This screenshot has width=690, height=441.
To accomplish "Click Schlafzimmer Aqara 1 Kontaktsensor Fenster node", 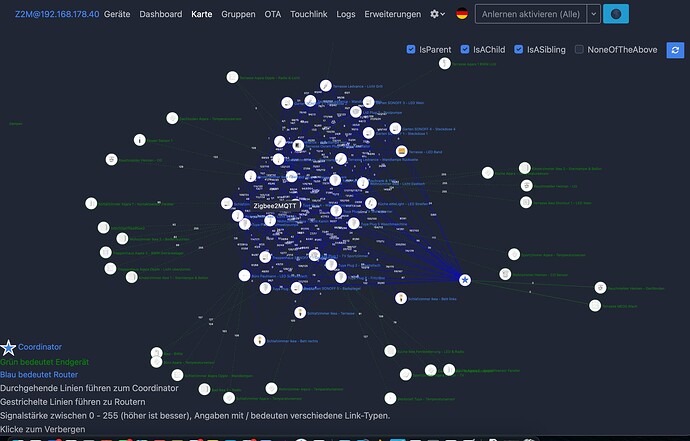I will click(x=91, y=203).
